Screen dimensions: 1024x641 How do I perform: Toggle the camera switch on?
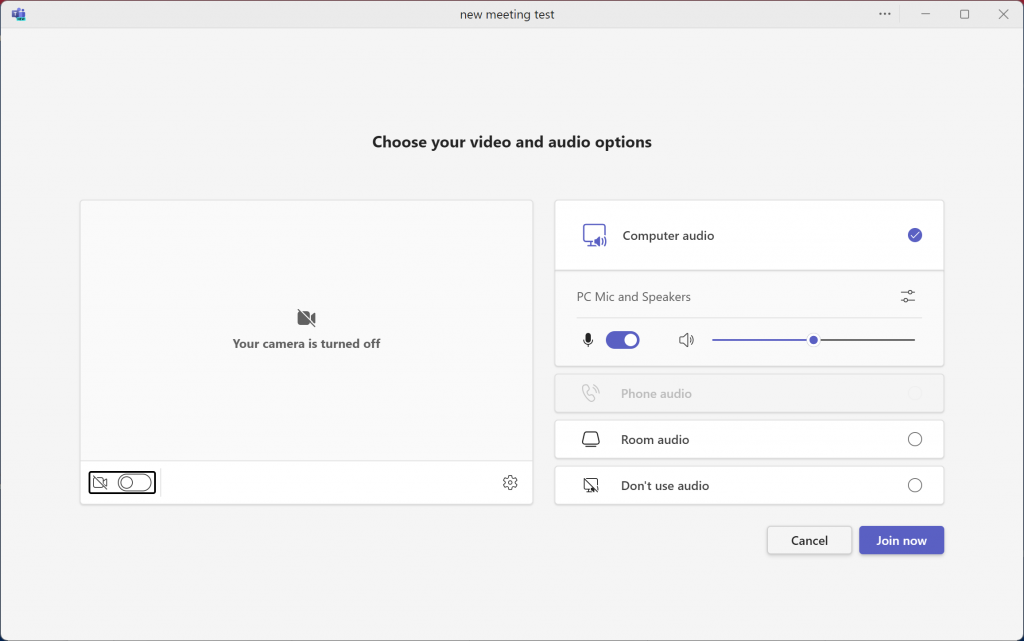pyautogui.click(x=134, y=483)
